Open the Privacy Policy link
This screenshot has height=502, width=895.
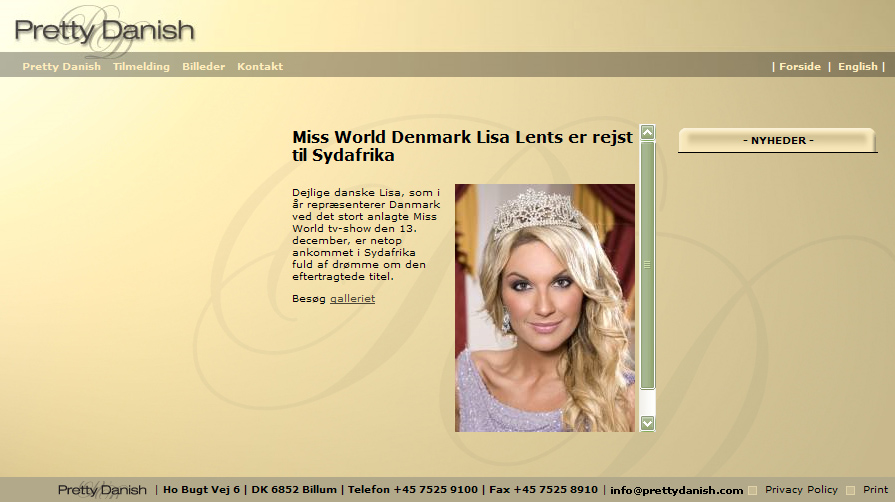click(801, 490)
